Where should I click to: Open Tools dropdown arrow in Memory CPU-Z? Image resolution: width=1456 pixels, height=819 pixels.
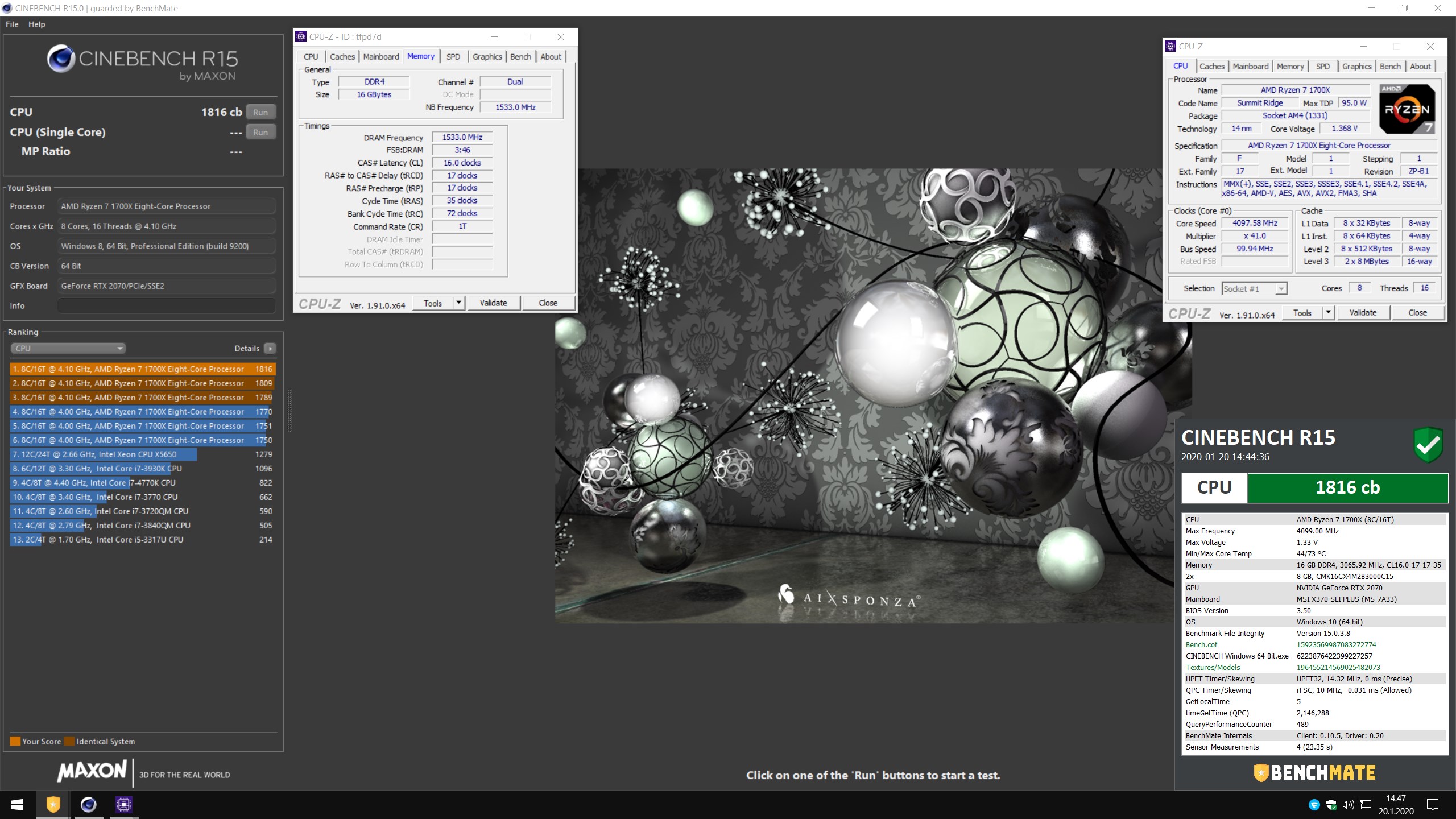pos(459,303)
